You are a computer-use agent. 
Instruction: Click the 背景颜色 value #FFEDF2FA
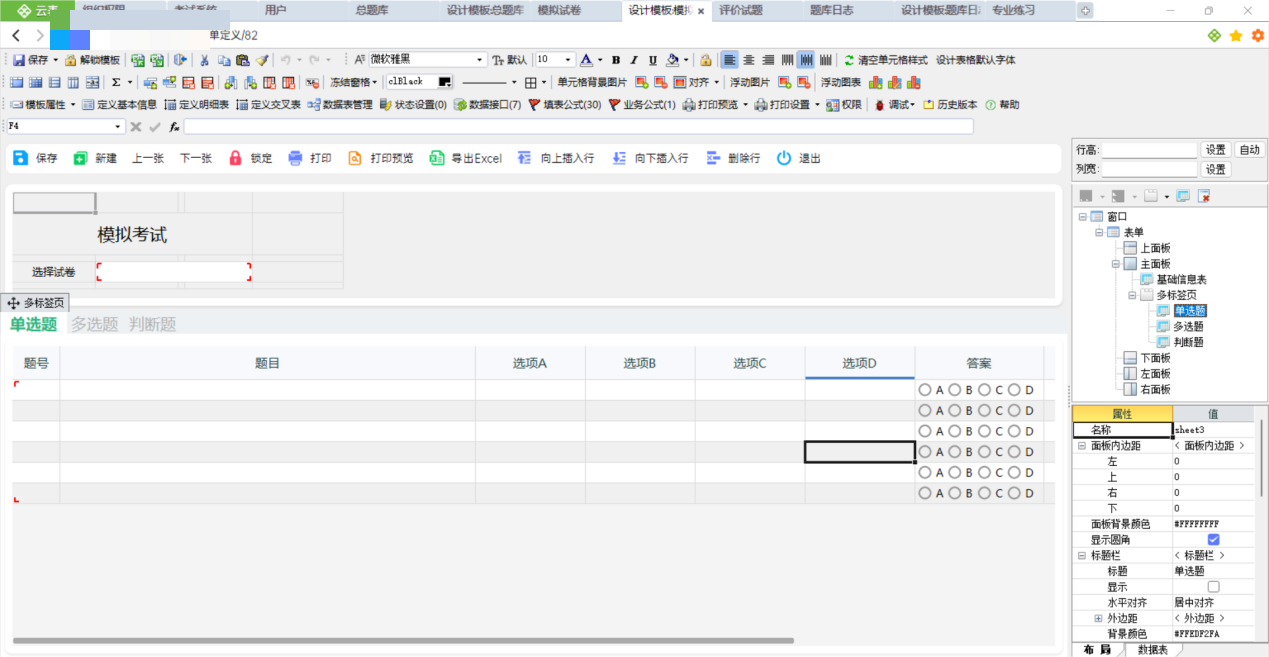click(x=1214, y=634)
